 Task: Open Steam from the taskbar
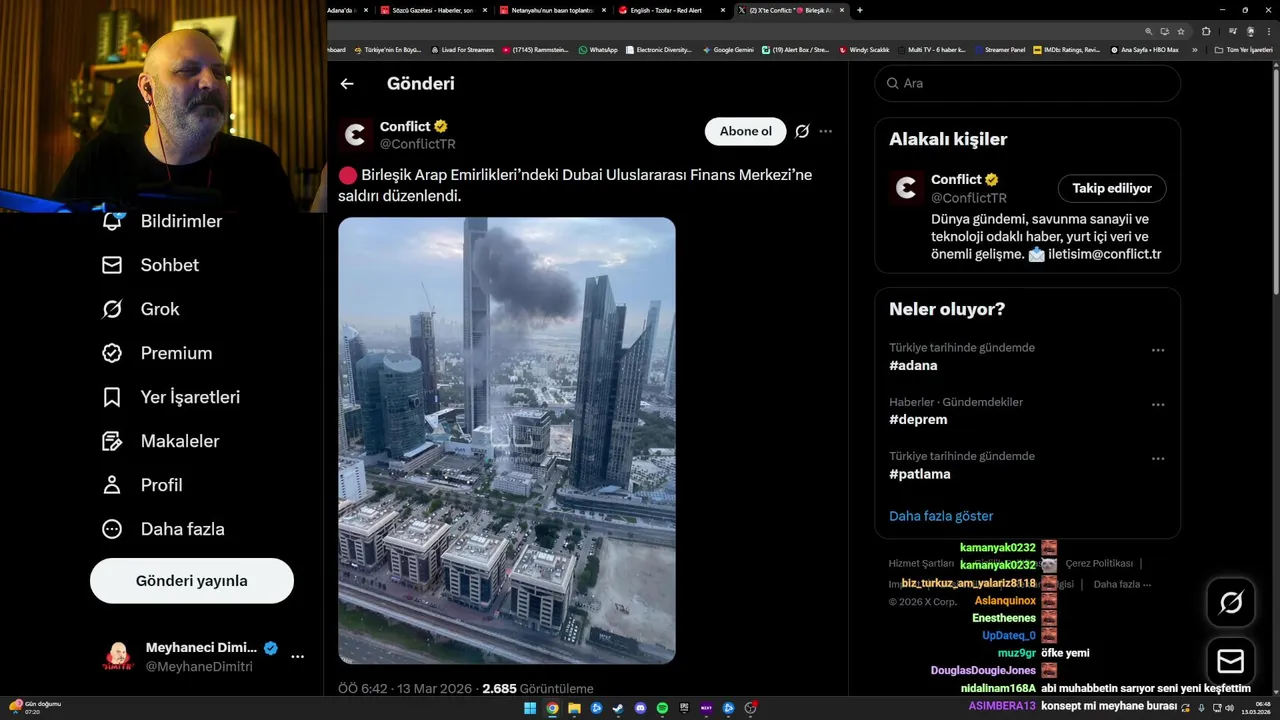pyautogui.click(x=618, y=708)
